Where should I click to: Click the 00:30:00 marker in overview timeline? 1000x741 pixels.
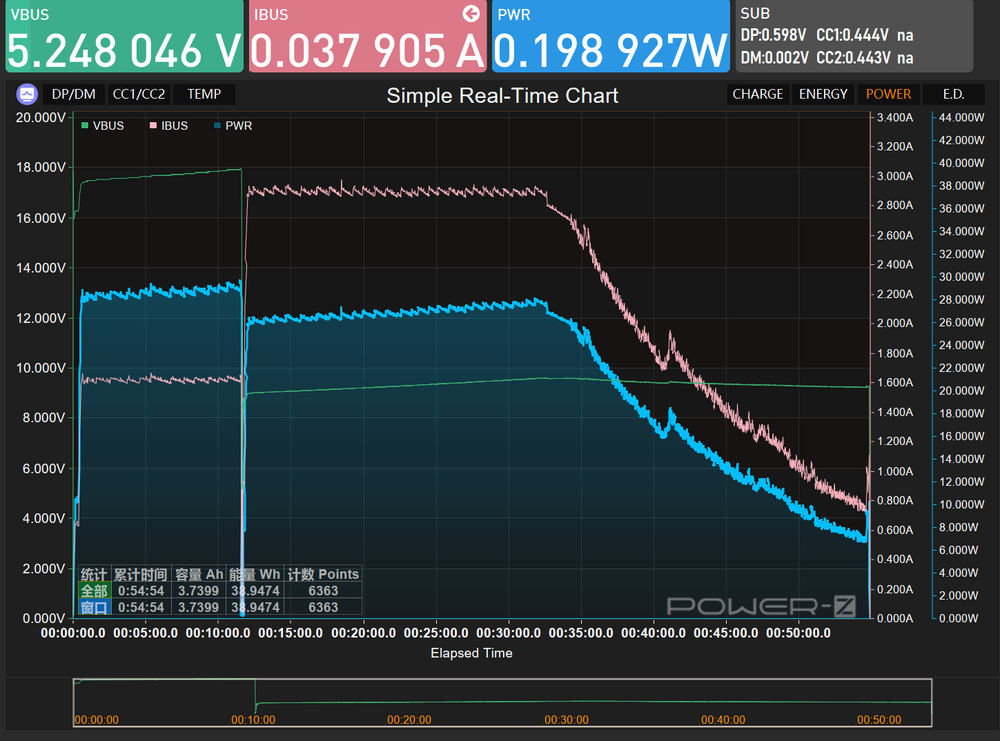point(566,720)
